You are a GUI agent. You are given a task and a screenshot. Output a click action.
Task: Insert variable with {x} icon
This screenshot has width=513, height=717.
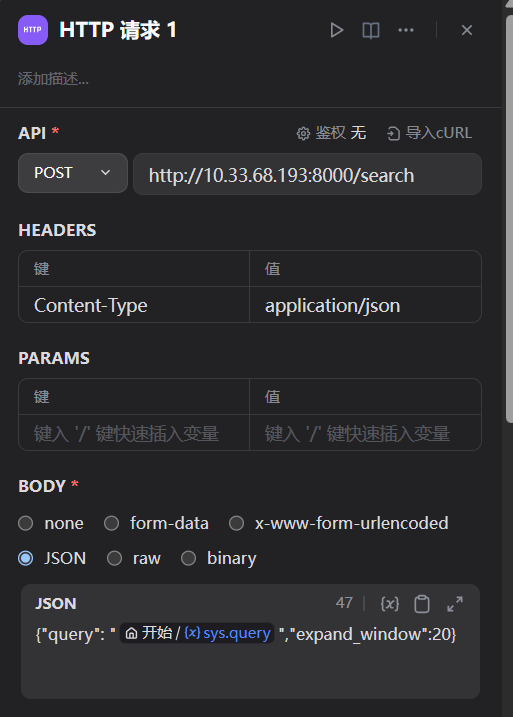tap(390, 604)
